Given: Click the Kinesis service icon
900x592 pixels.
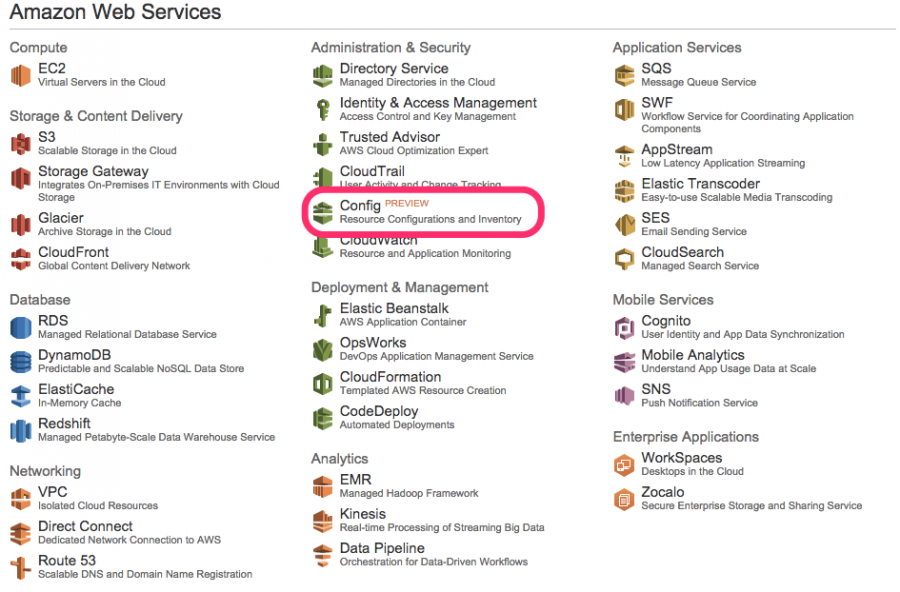Looking at the screenshot, I should click(323, 521).
